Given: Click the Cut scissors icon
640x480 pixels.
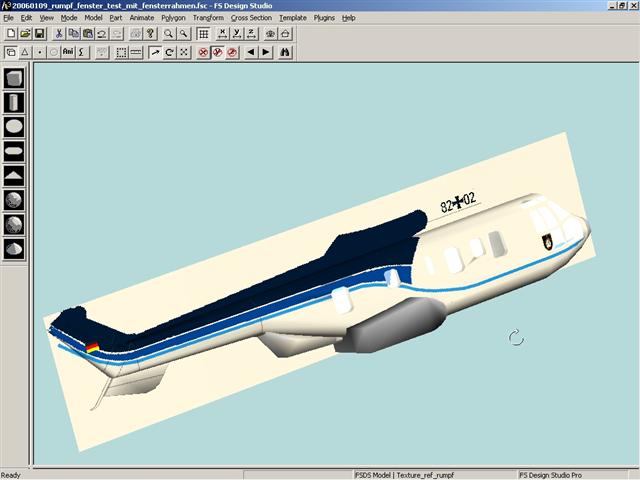Looking at the screenshot, I should [59, 34].
